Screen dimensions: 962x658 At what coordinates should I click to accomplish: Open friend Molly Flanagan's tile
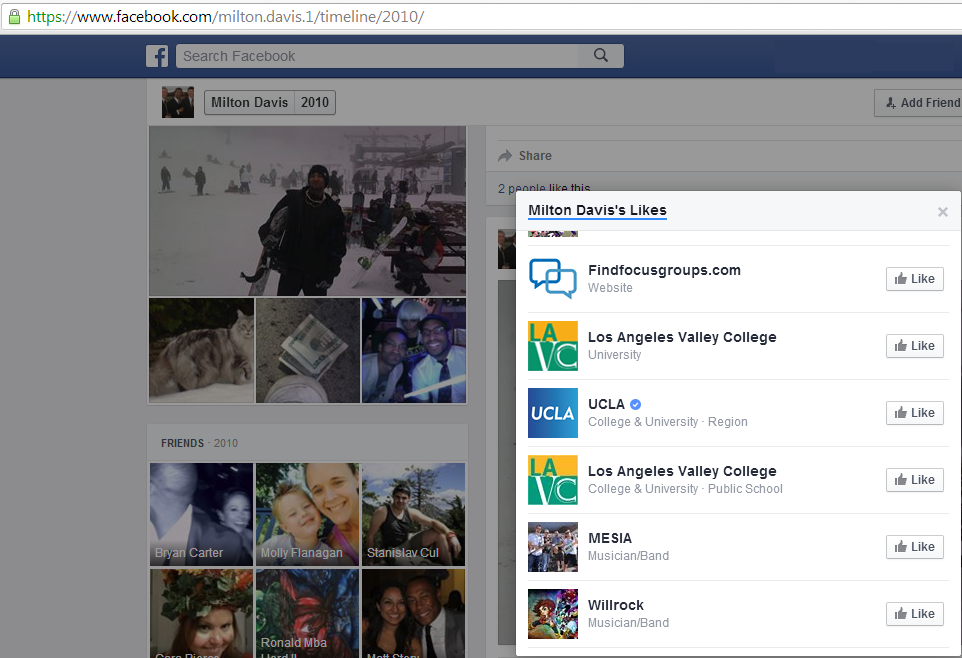click(307, 514)
